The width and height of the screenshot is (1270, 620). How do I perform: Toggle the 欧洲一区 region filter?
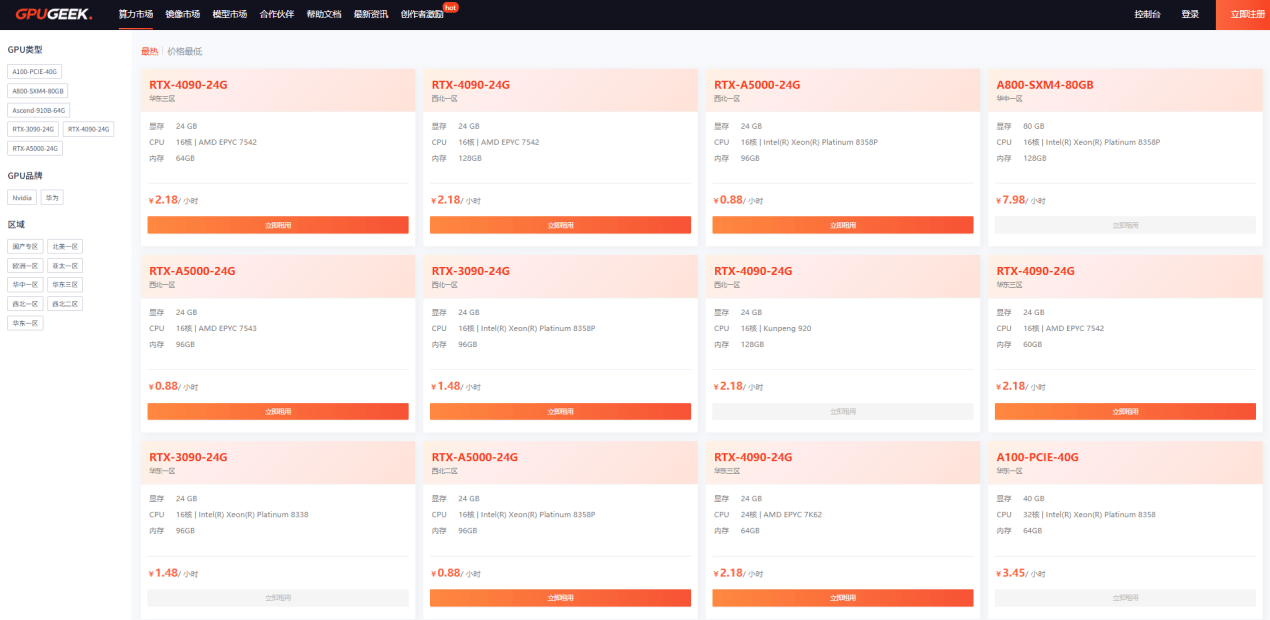point(25,266)
